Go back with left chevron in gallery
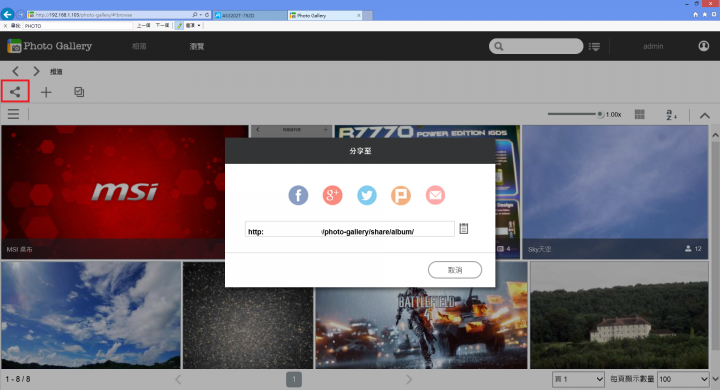The height and width of the screenshot is (390, 720). point(16,71)
